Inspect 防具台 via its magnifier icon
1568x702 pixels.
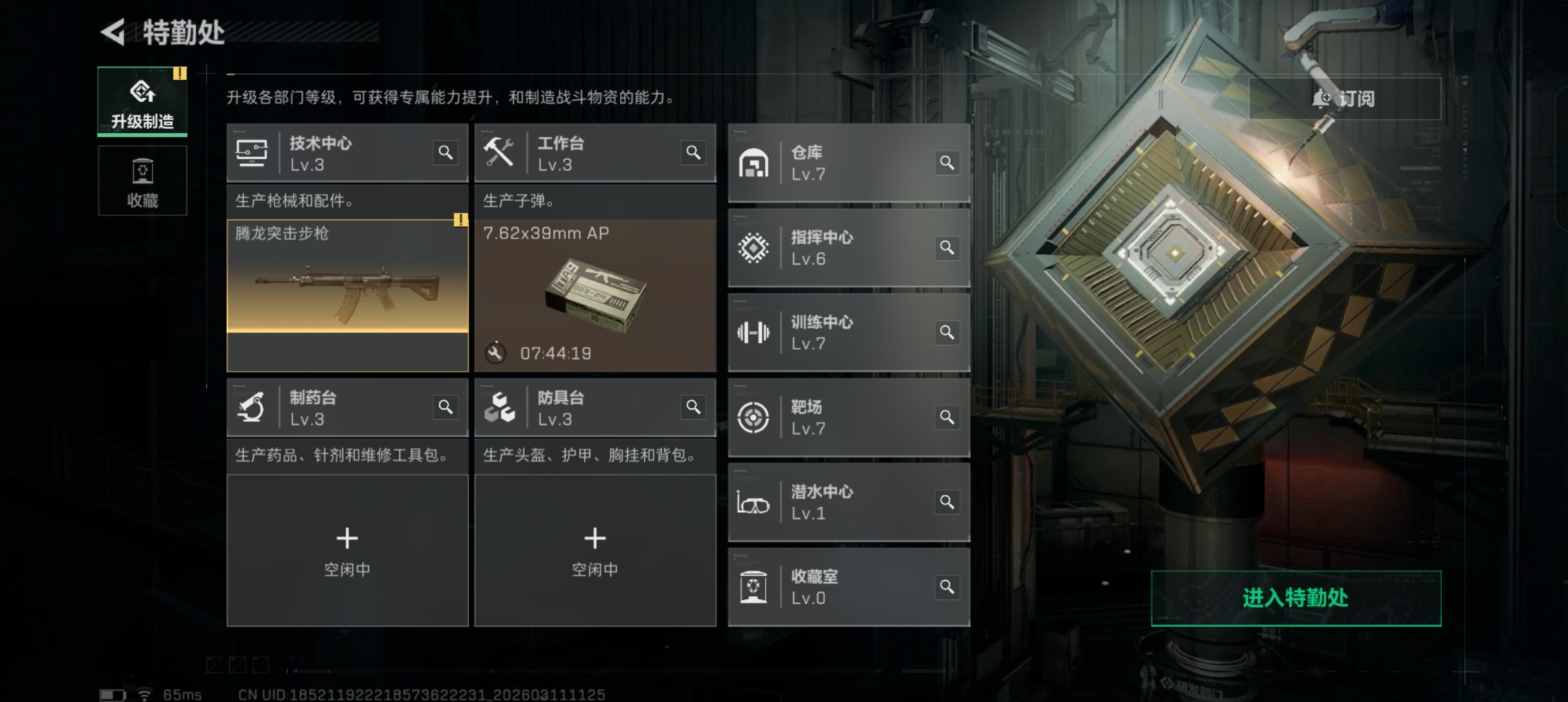point(694,407)
